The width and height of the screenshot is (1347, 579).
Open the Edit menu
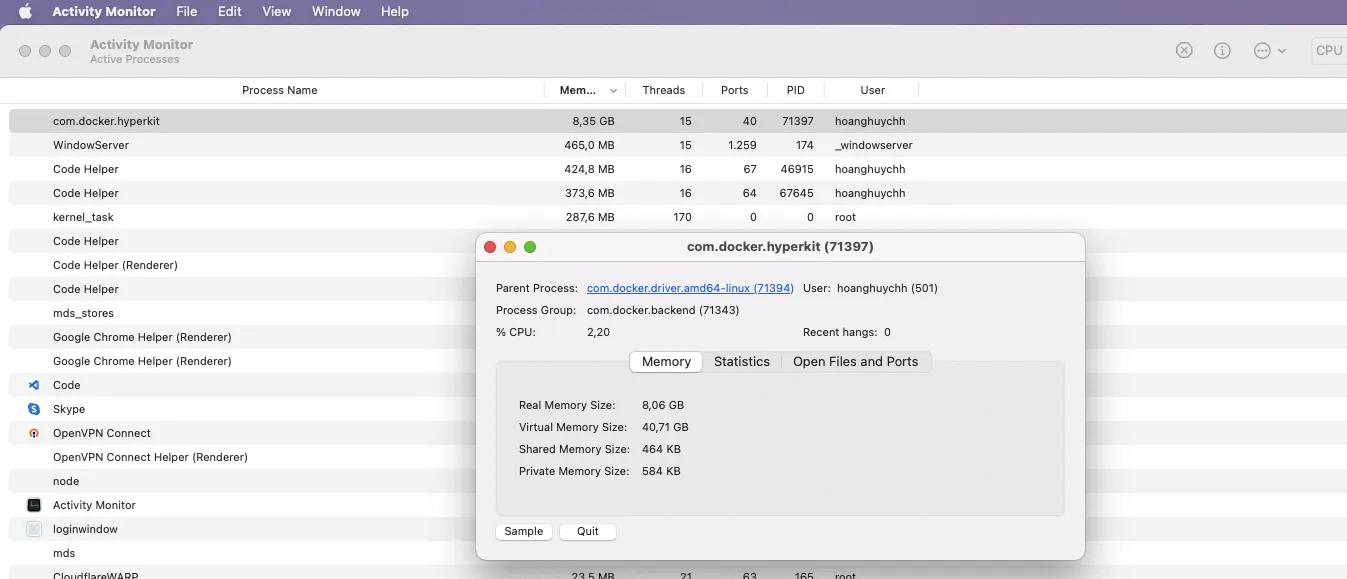pos(230,12)
